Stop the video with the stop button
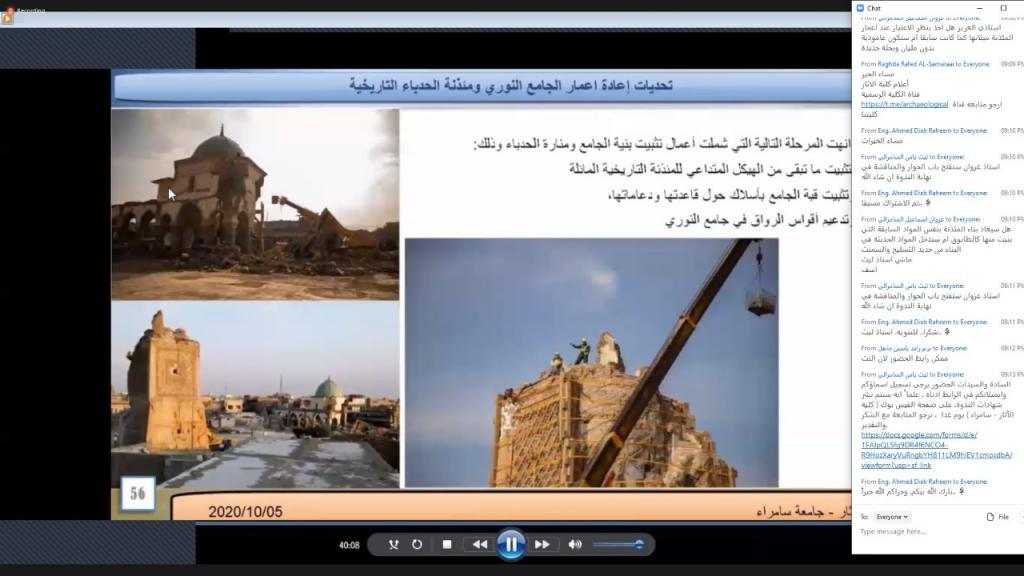This screenshot has height=576, width=1024. pyautogui.click(x=447, y=545)
